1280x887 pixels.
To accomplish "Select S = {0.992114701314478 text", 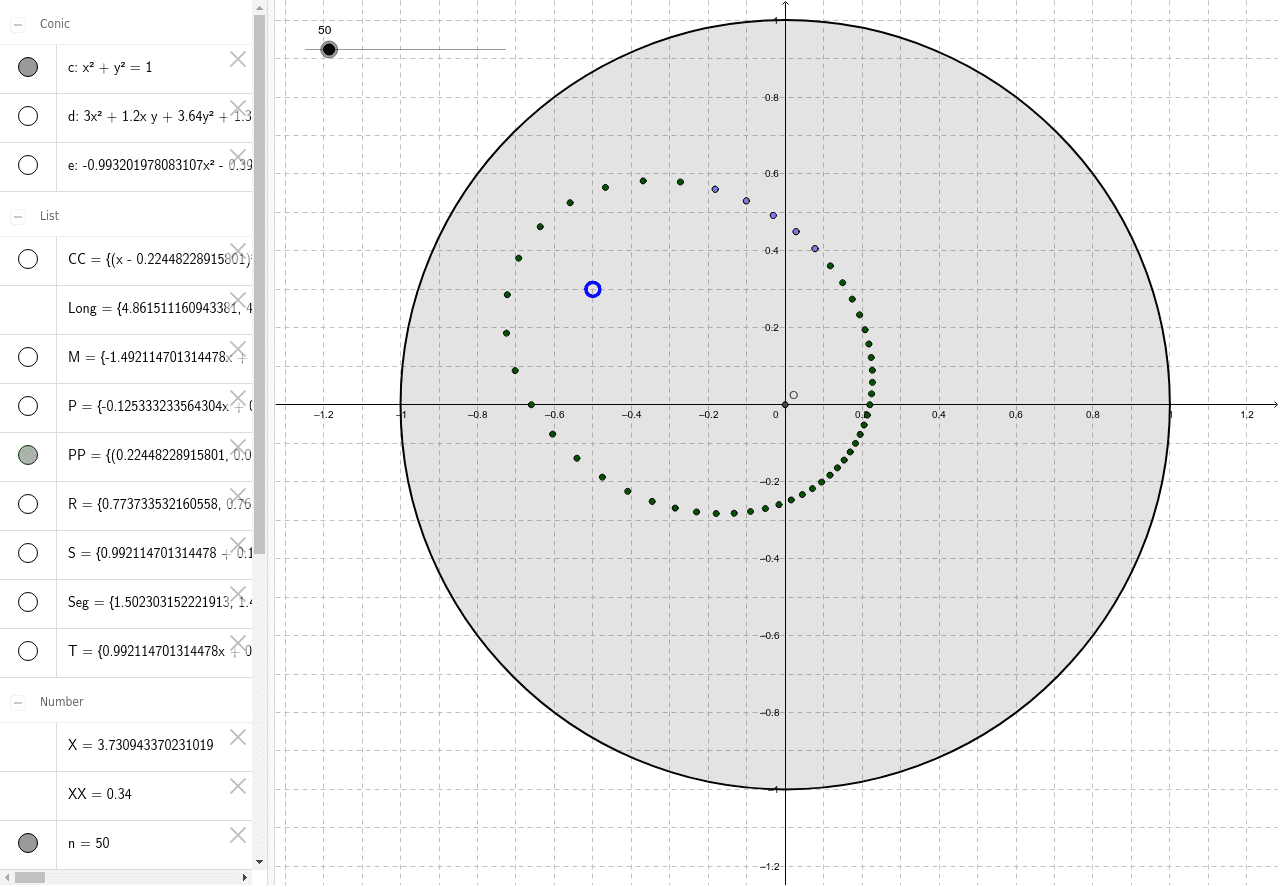I will tap(160, 553).
